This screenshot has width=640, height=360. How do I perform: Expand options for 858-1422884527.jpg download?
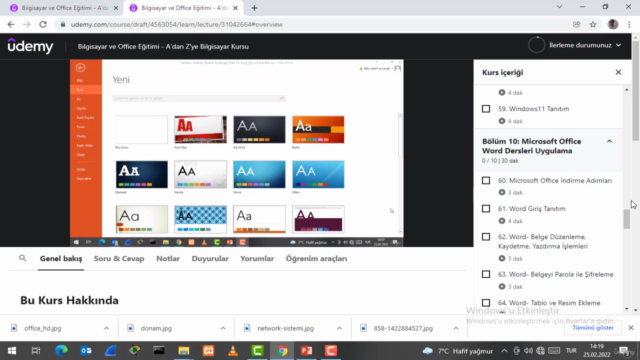(456, 328)
